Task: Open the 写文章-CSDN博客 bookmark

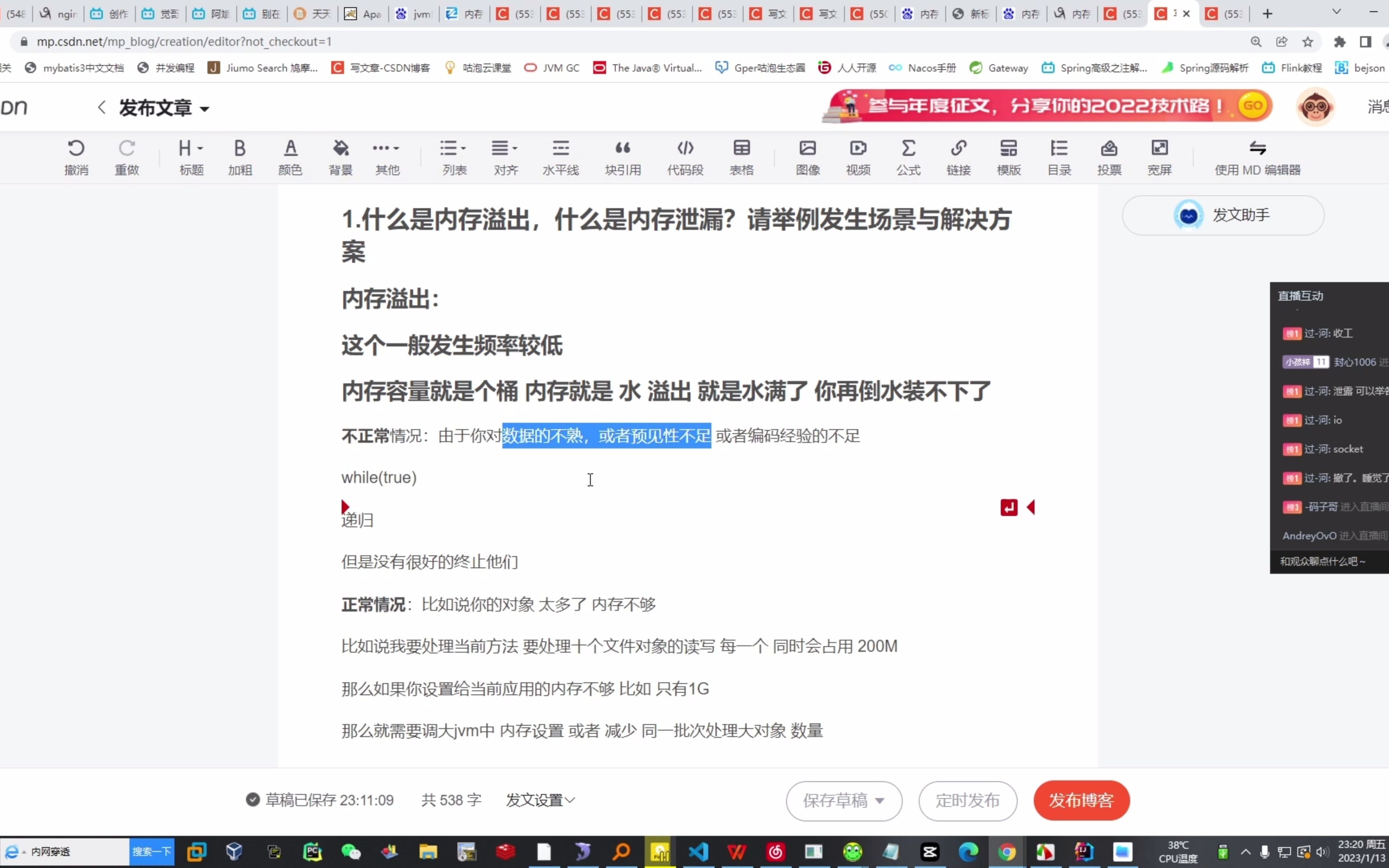Action: coord(381,68)
